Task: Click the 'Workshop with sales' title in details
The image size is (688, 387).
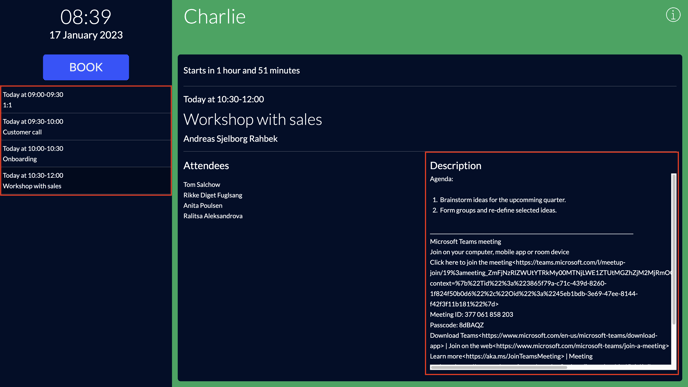Action: [x=253, y=119]
